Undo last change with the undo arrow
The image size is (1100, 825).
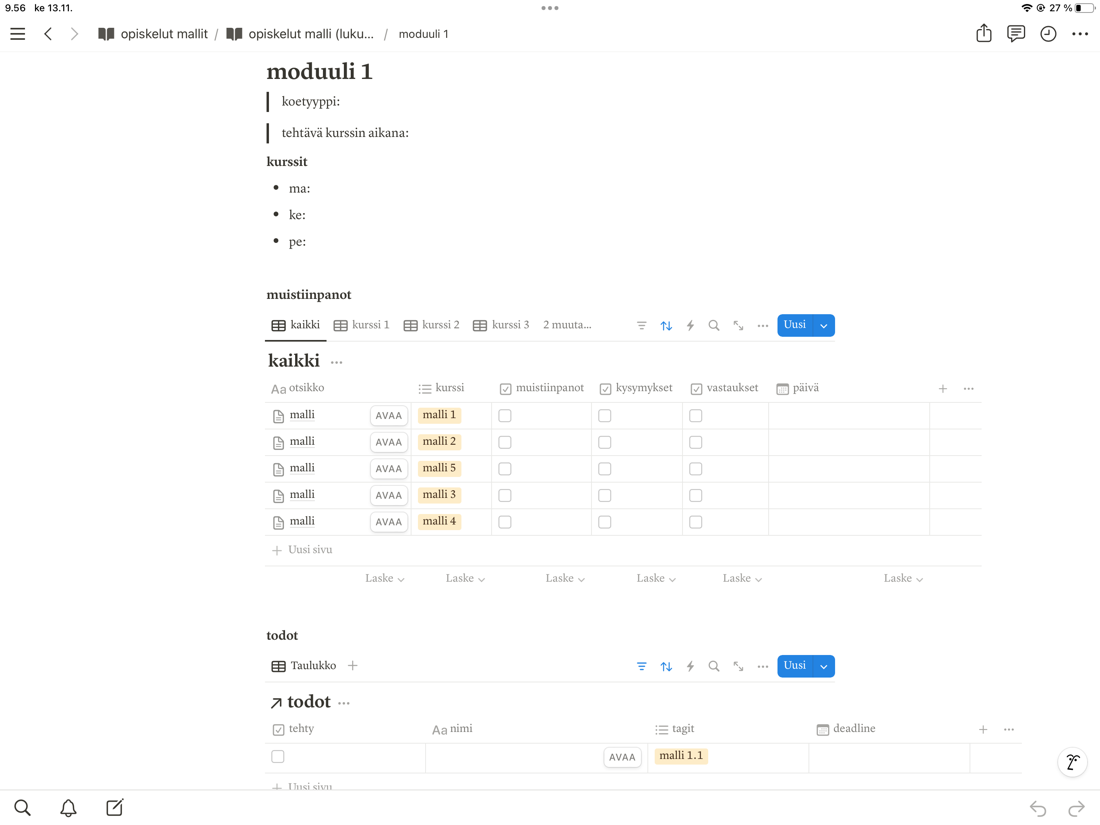click(1037, 808)
